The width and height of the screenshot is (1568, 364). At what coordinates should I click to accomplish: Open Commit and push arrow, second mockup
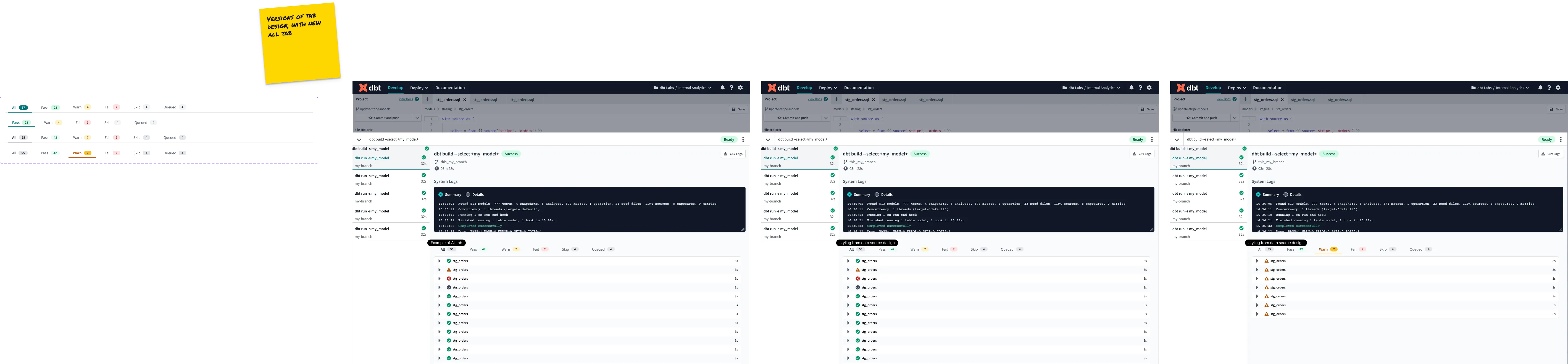[826, 118]
